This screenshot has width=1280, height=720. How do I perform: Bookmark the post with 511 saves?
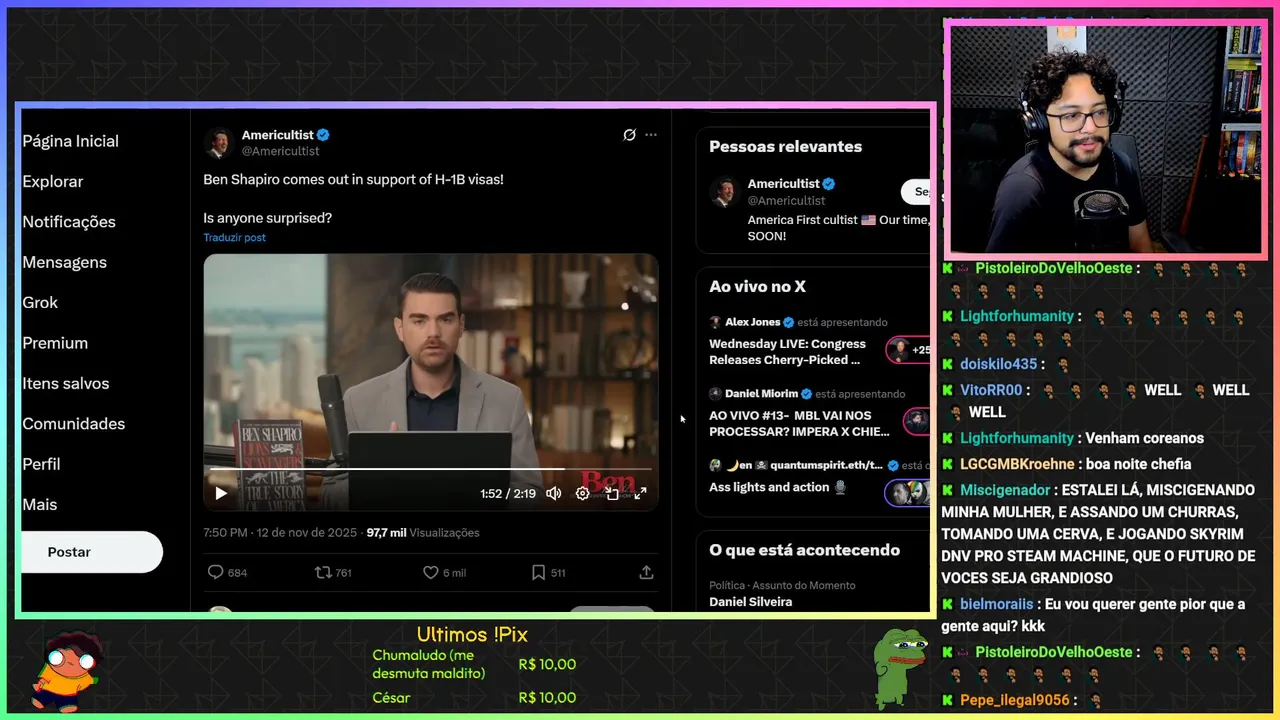point(548,572)
